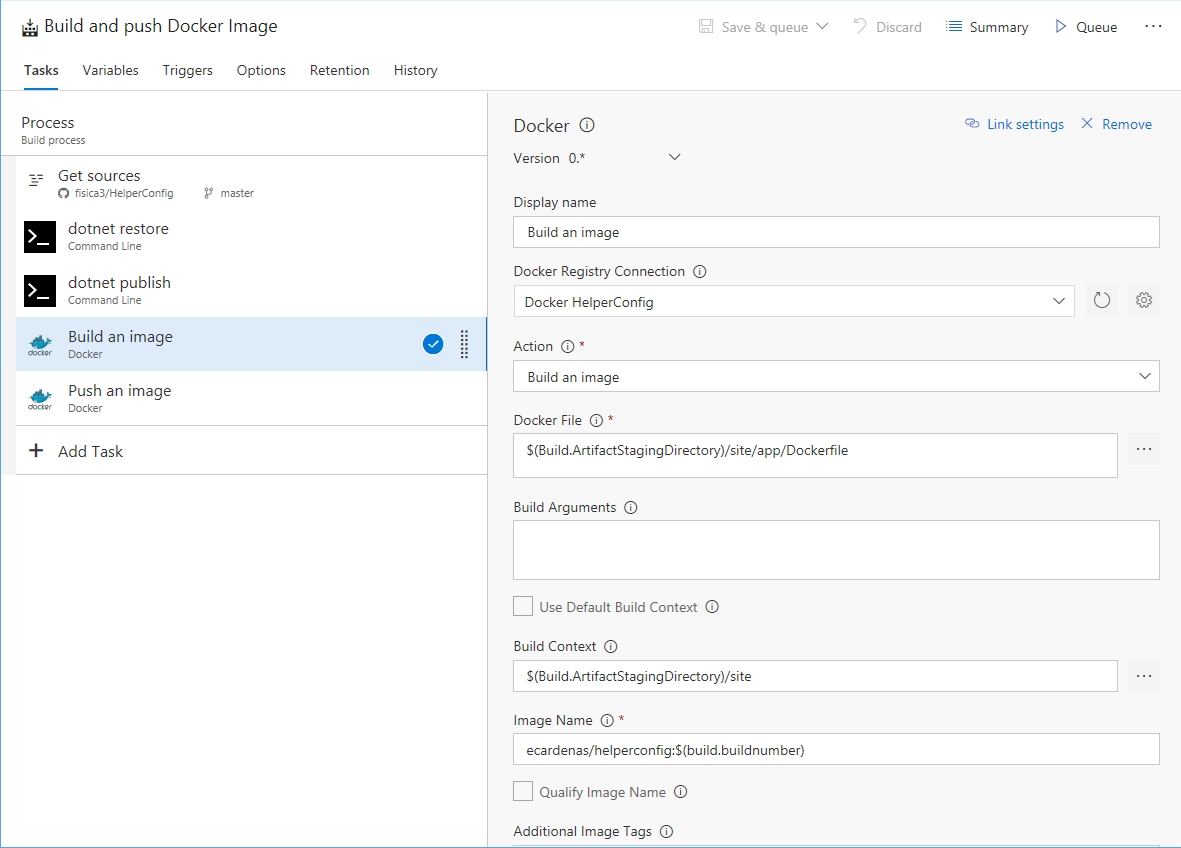The image size is (1181, 848).
Task: Click the master branch label
Action: point(237,194)
